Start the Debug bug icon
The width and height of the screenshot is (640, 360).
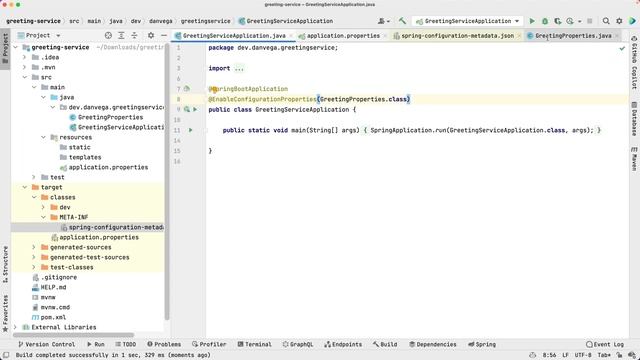pos(545,21)
